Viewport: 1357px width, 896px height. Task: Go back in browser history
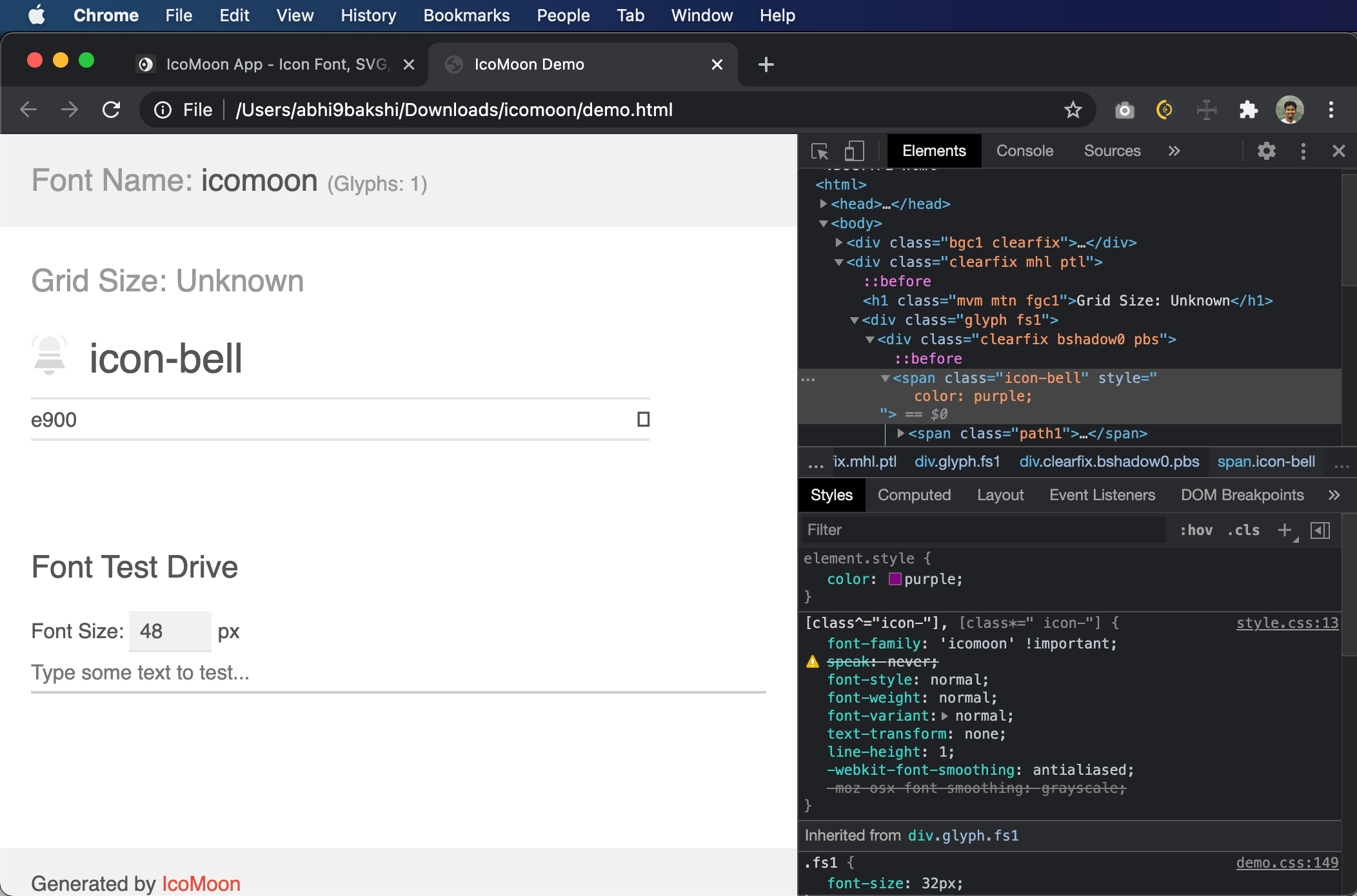[28, 110]
